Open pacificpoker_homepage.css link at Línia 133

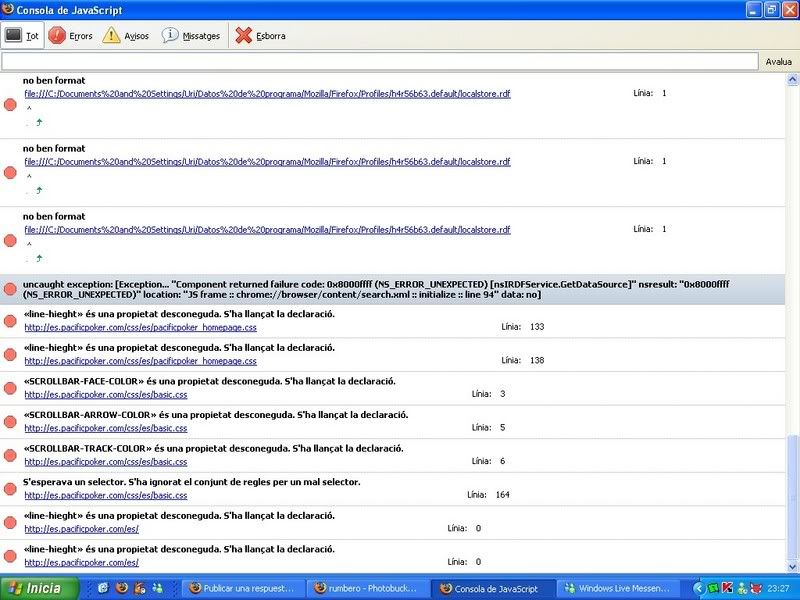[x=140, y=328]
